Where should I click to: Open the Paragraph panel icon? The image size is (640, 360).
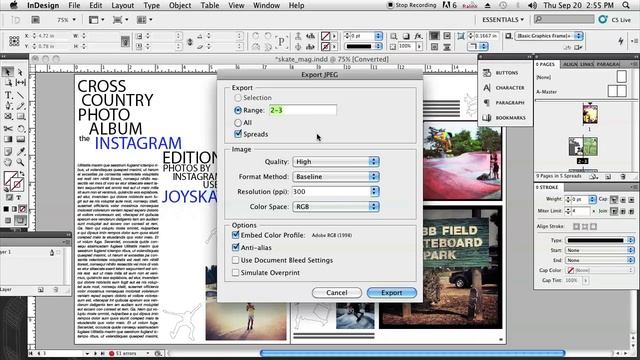click(x=487, y=102)
